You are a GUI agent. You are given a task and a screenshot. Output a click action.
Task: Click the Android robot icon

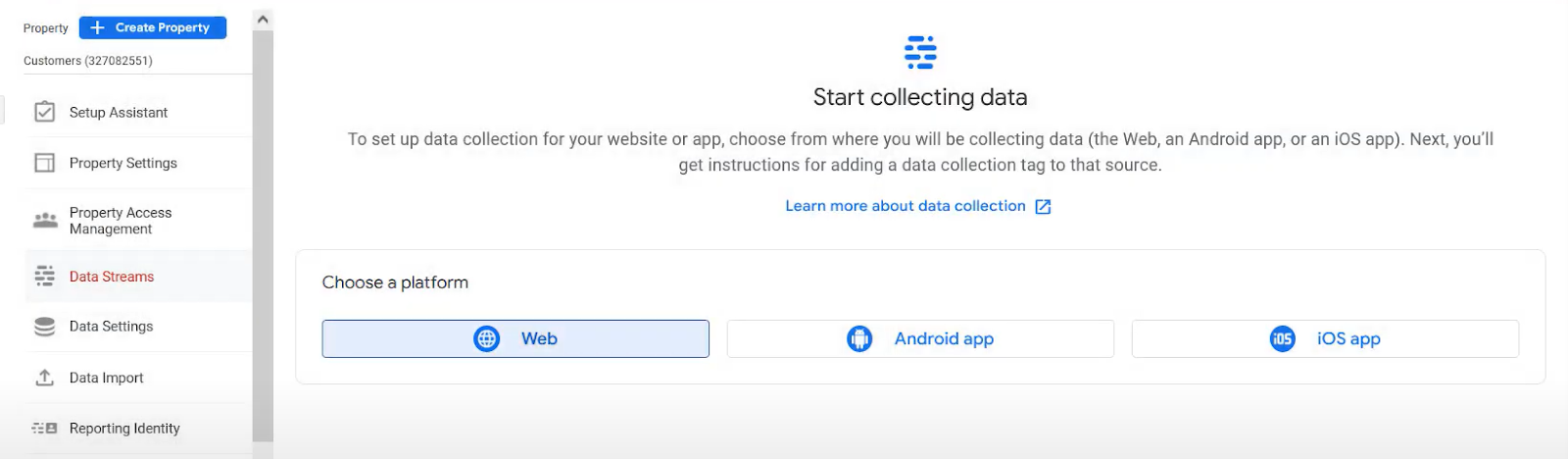(x=859, y=339)
